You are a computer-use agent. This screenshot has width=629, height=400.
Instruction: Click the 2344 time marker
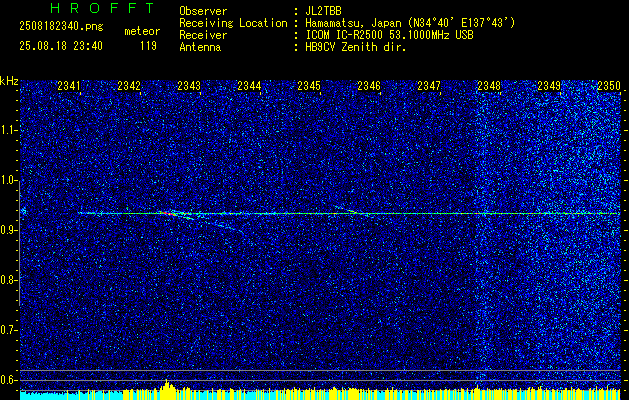249,85
